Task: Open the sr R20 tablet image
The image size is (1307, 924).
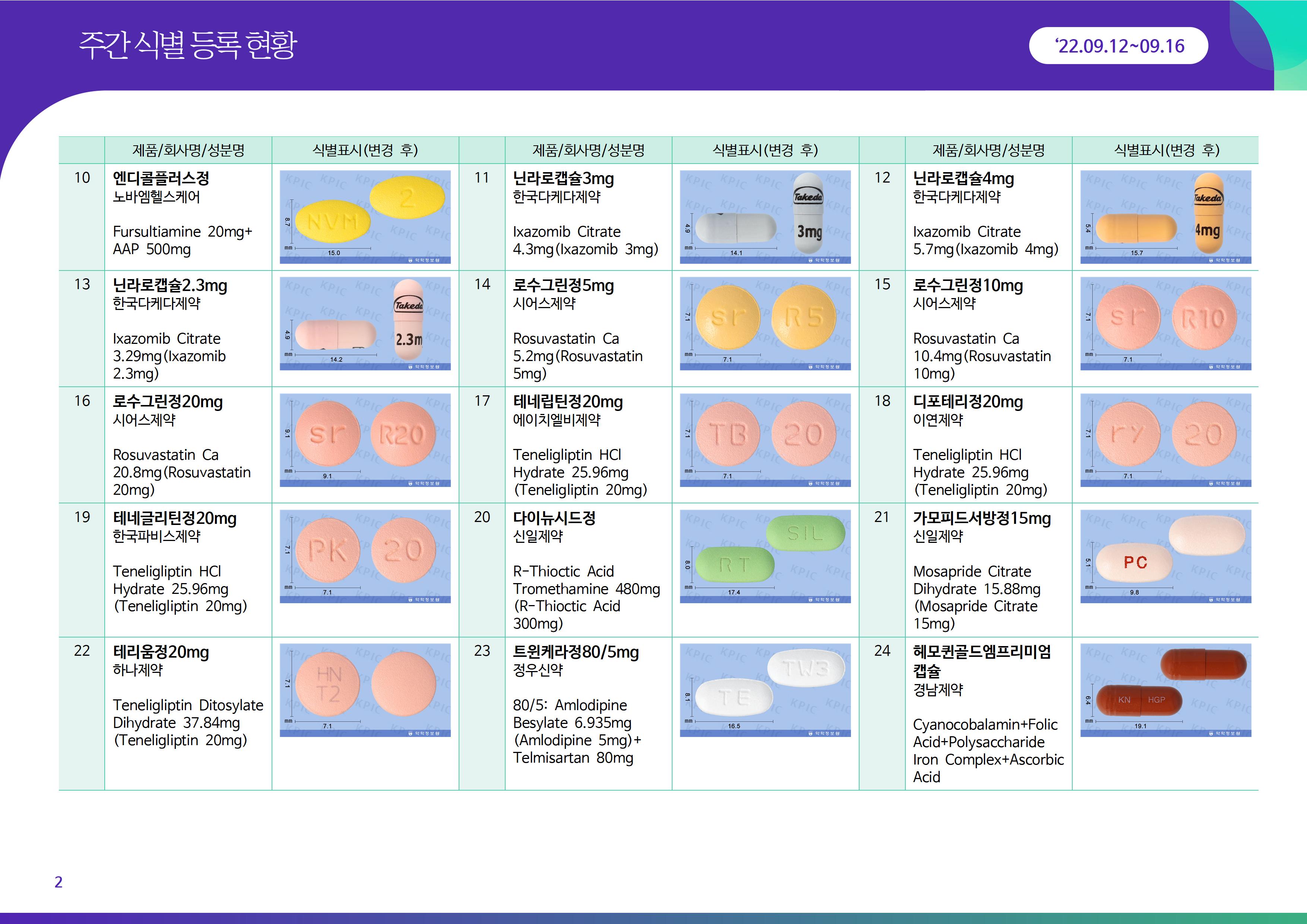Action: tap(365, 440)
